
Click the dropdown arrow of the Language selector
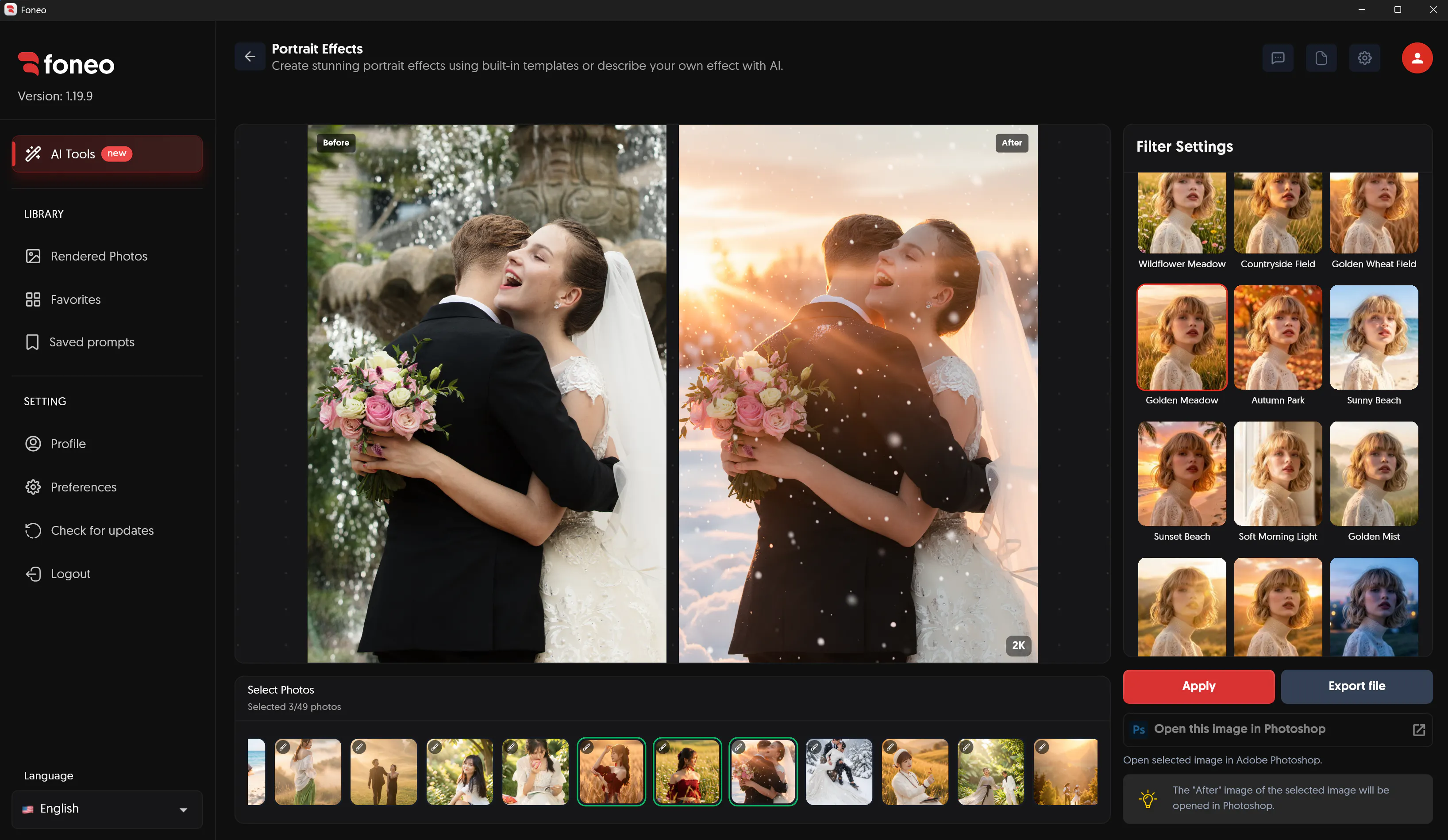point(183,809)
